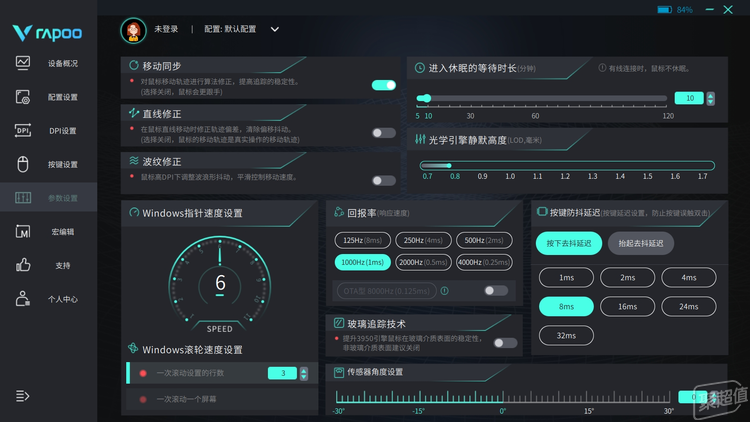750x422 pixels.
Task: Click the sleep timer clock icon
Action: (x=419, y=68)
